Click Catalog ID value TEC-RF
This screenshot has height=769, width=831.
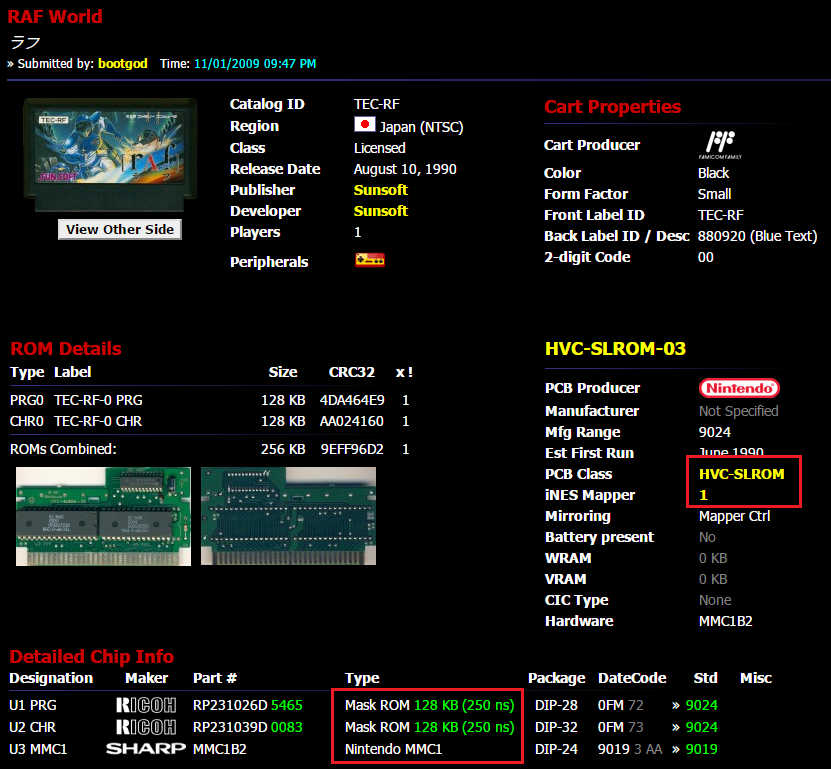pyautogui.click(x=377, y=104)
